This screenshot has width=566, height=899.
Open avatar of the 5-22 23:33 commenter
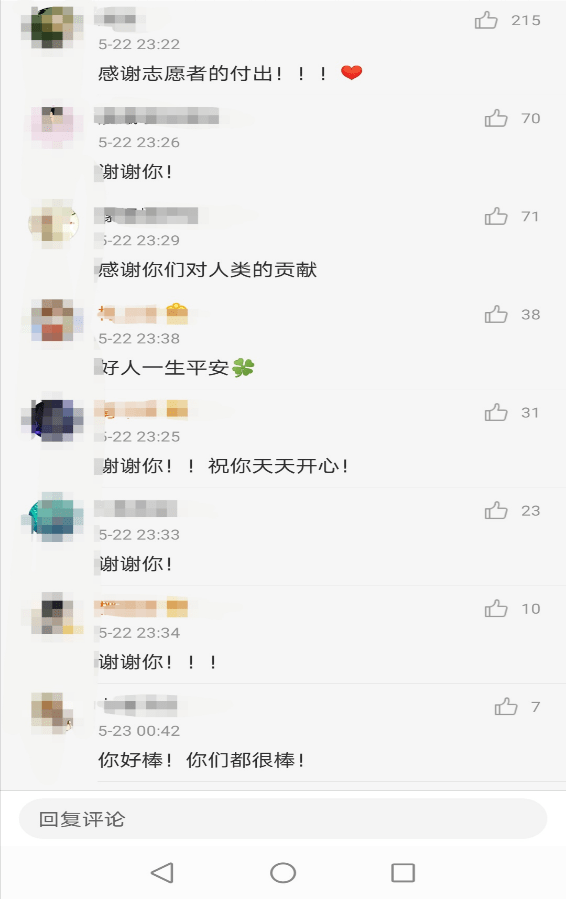point(53,517)
